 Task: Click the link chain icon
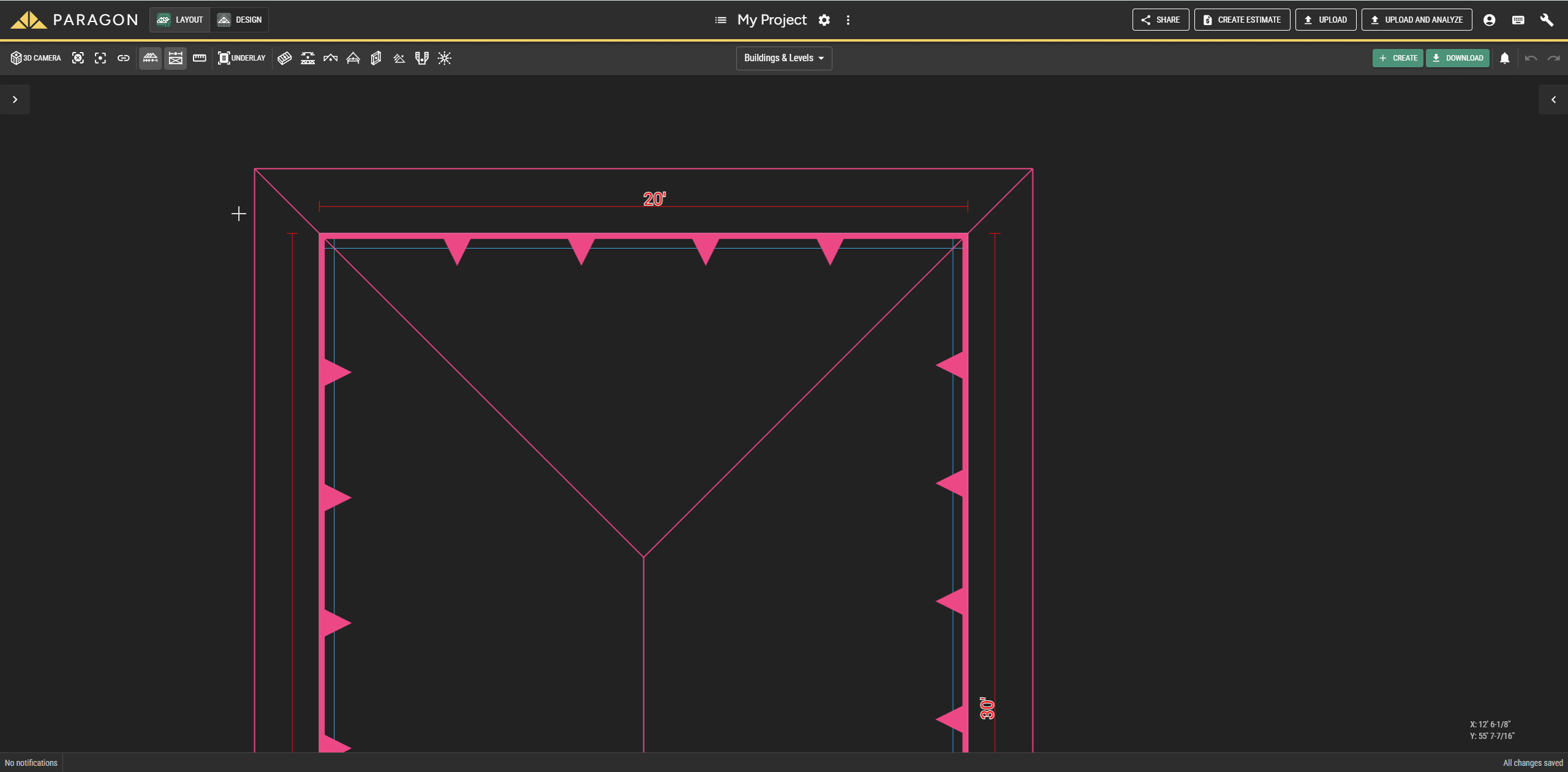click(x=123, y=58)
